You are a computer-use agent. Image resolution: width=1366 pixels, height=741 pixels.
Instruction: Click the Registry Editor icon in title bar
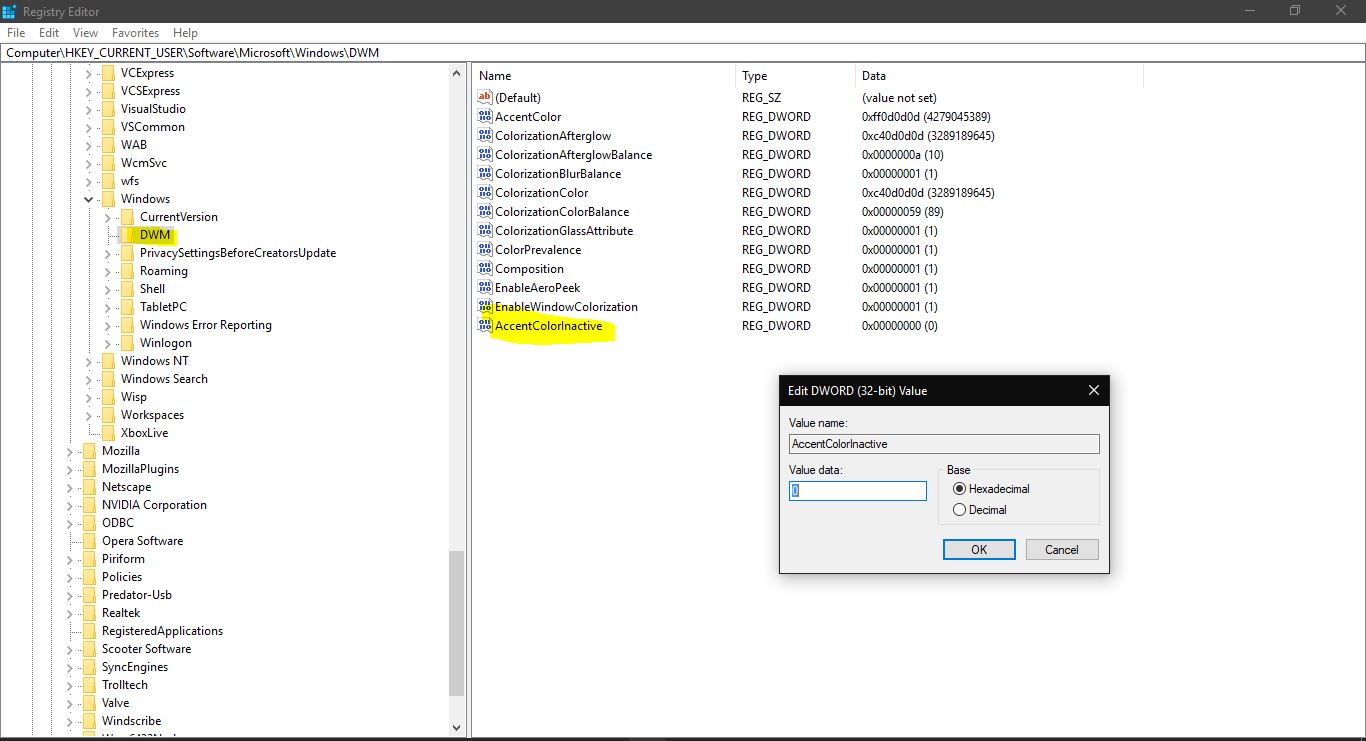point(10,11)
